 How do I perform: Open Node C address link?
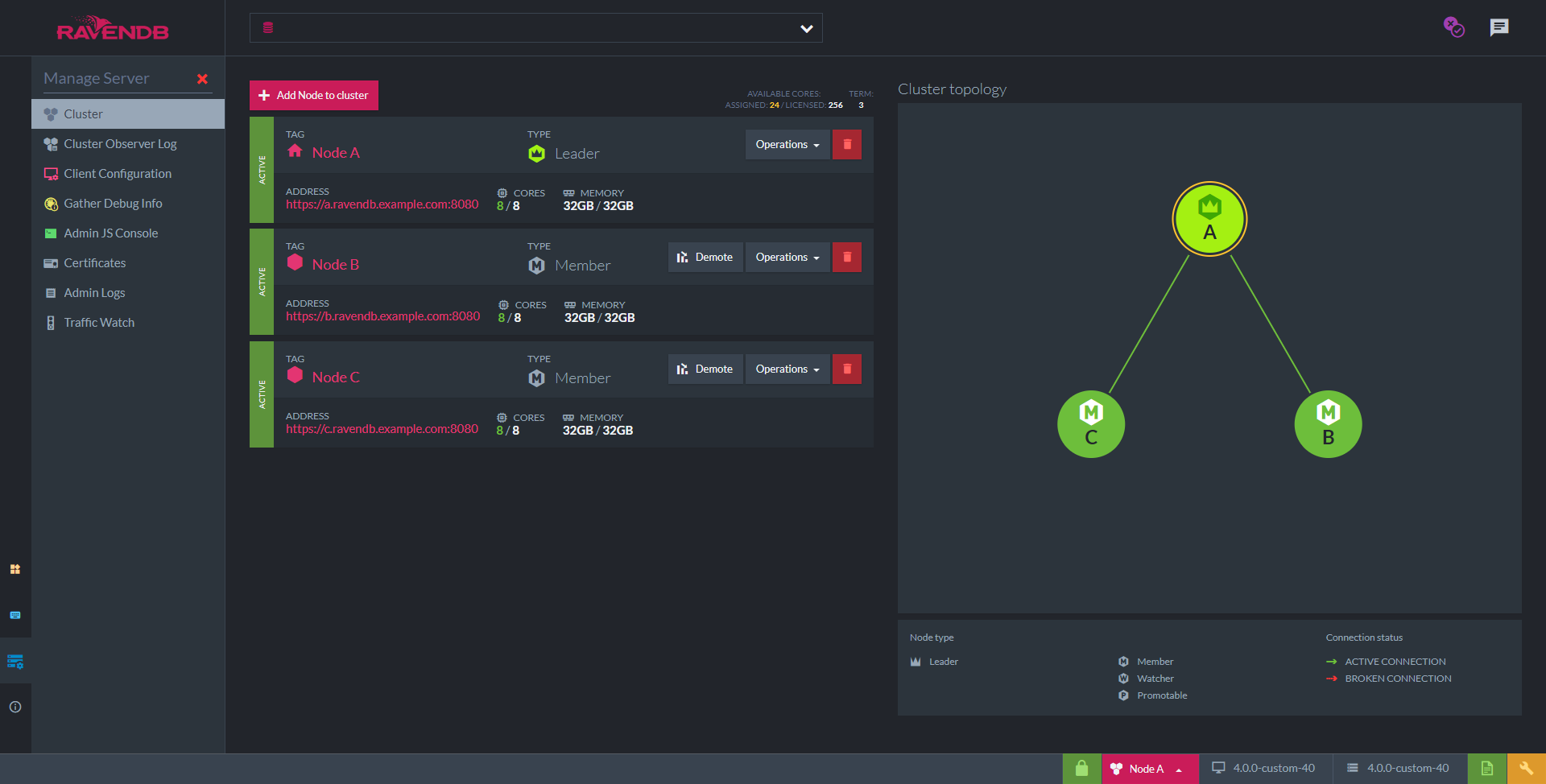(x=382, y=429)
